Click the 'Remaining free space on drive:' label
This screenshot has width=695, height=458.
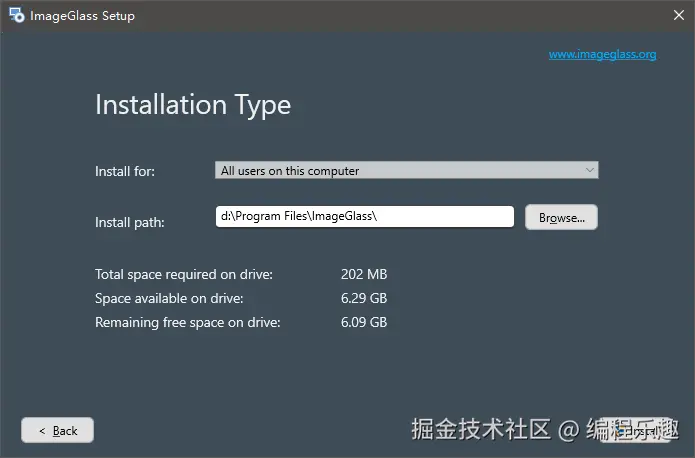[187, 323]
